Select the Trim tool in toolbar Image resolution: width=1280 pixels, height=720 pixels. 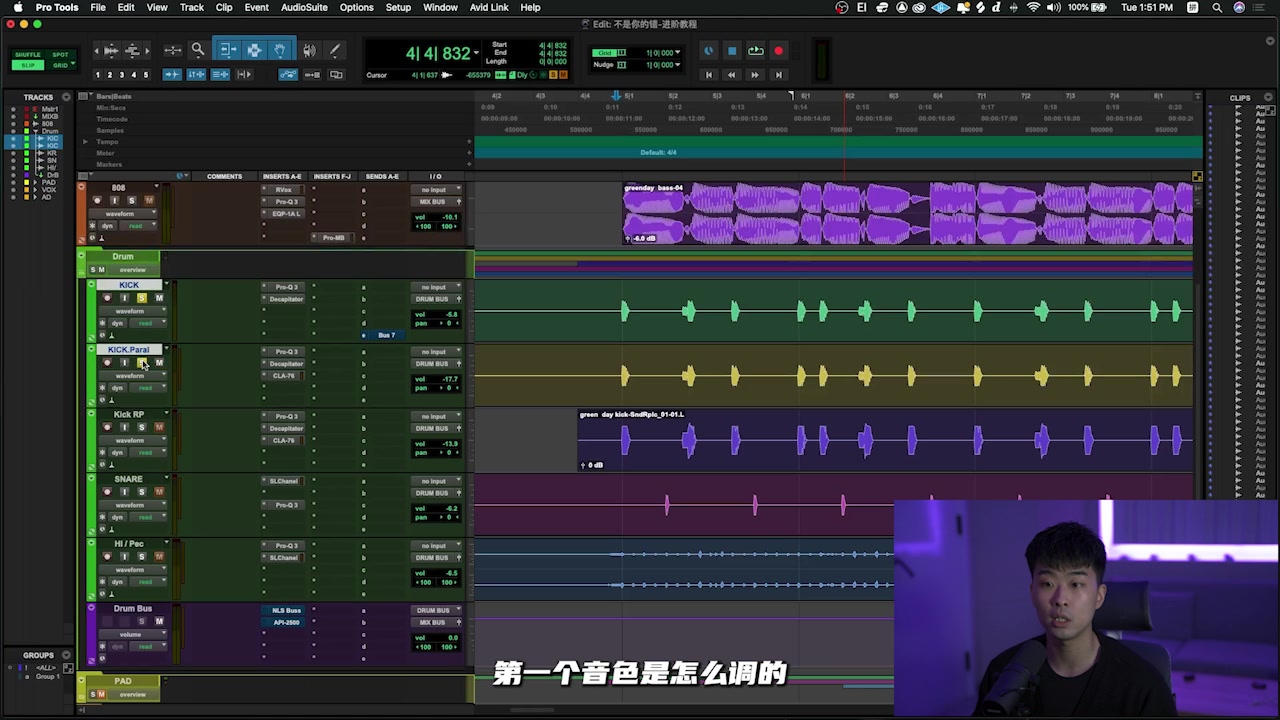coord(228,49)
